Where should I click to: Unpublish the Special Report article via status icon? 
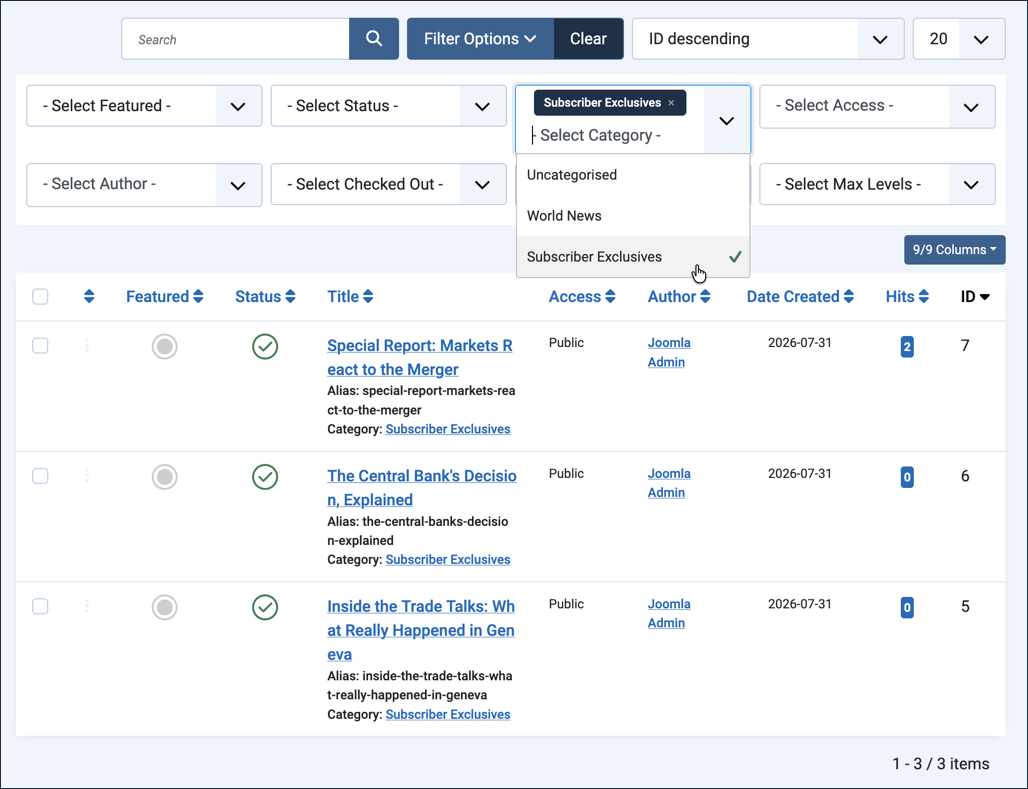point(265,346)
